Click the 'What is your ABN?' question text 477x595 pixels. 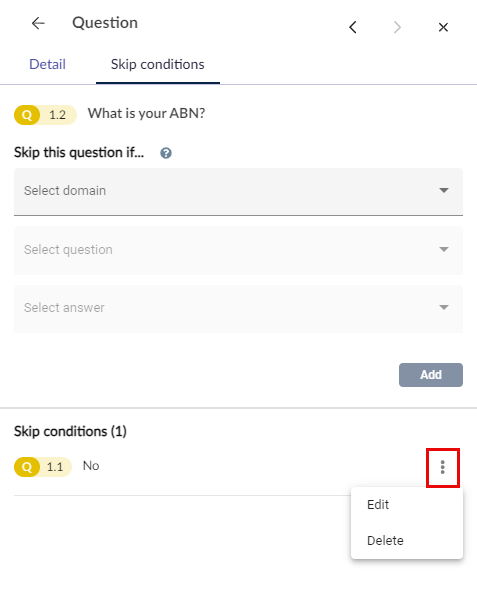pyautogui.click(x=146, y=113)
